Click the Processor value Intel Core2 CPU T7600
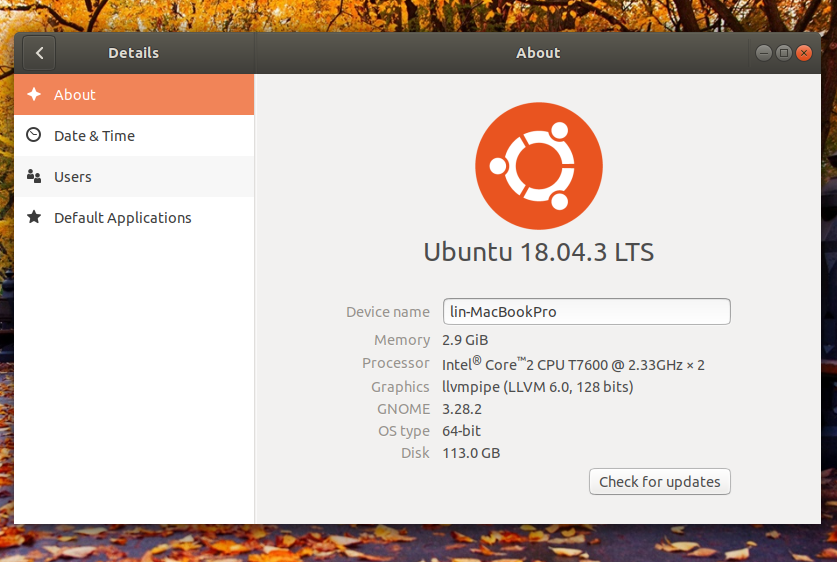The image size is (837, 562). [573, 364]
